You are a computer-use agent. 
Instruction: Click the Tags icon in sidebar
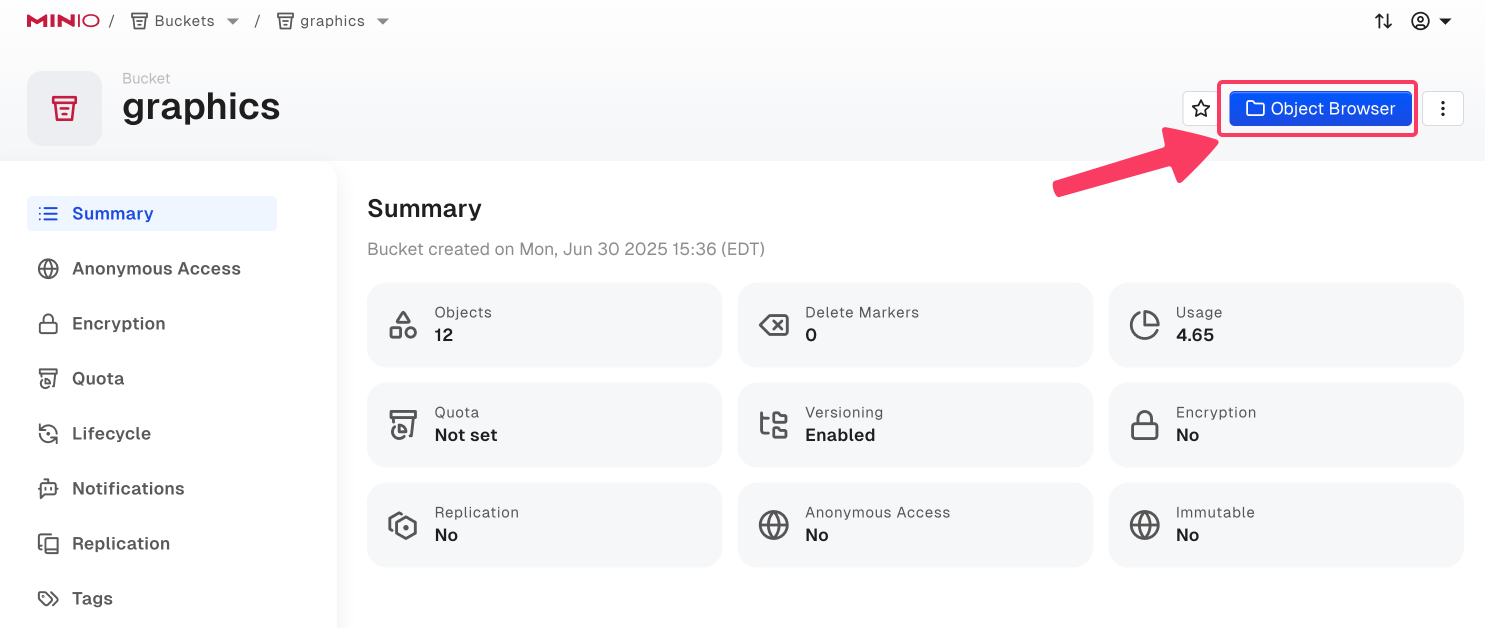point(48,599)
